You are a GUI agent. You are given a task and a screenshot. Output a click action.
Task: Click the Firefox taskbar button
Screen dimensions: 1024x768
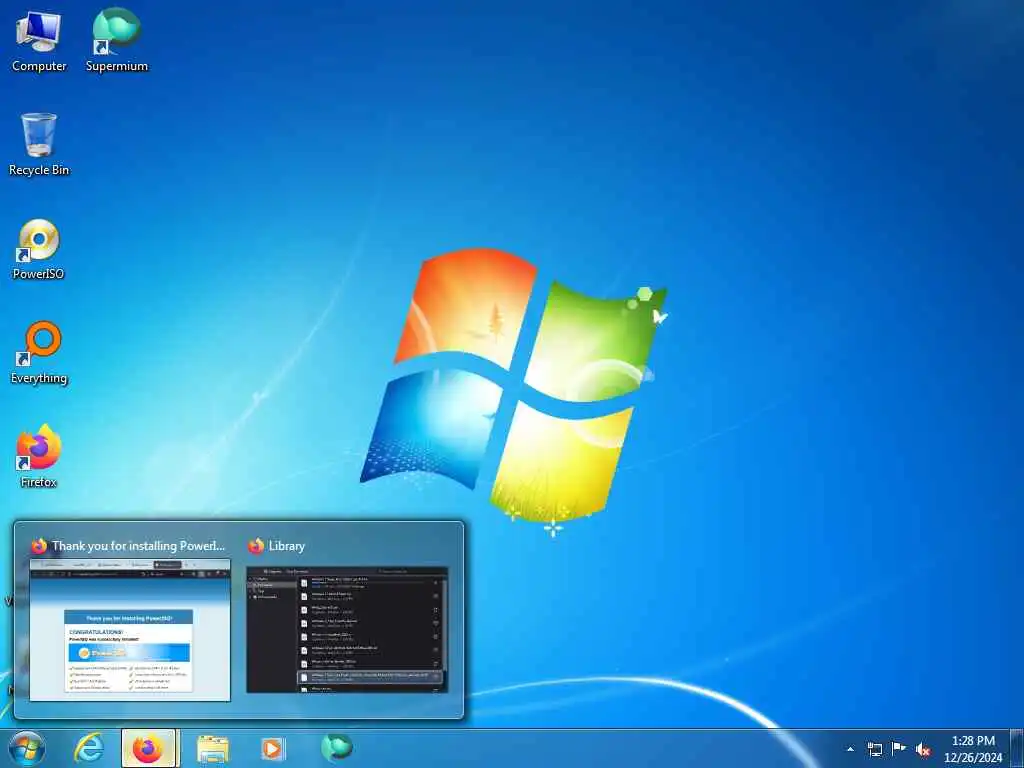tap(148, 748)
